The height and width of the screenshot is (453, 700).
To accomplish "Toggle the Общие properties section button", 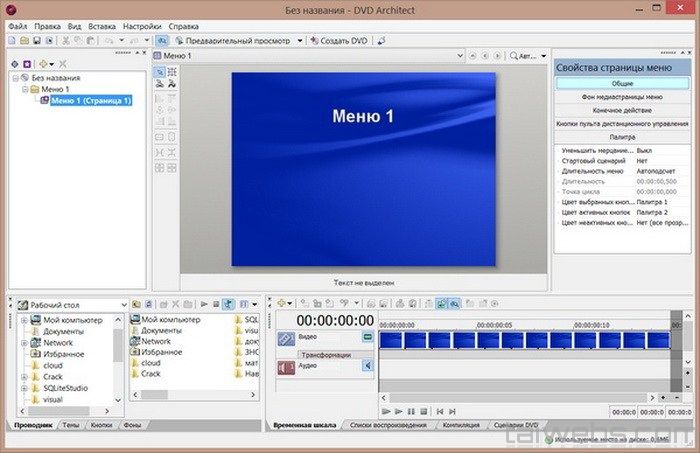I will 623,84.
